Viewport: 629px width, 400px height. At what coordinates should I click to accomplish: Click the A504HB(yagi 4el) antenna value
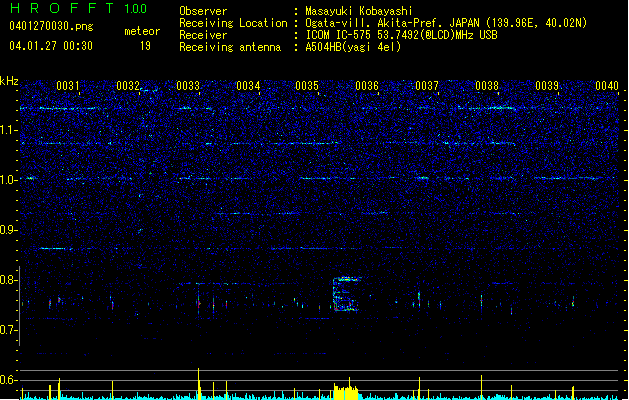[x=353, y=47]
